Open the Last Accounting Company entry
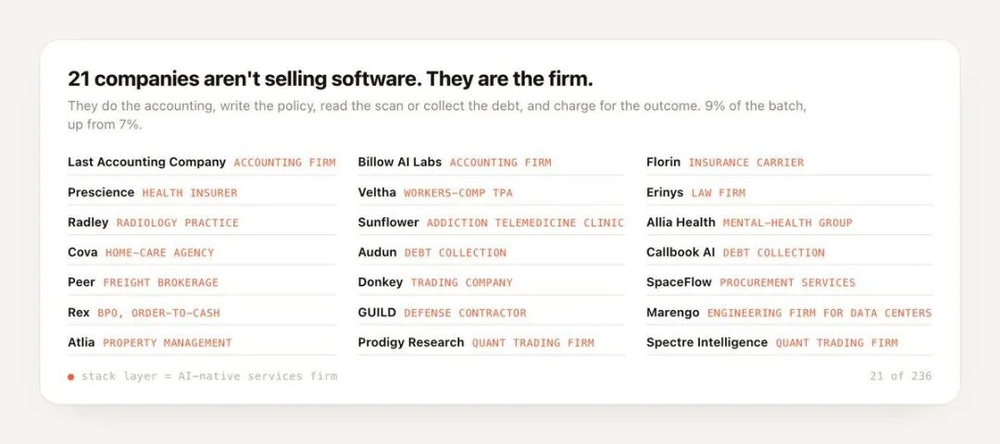Viewport: 1000px width, 444px height. pyautogui.click(x=202, y=162)
